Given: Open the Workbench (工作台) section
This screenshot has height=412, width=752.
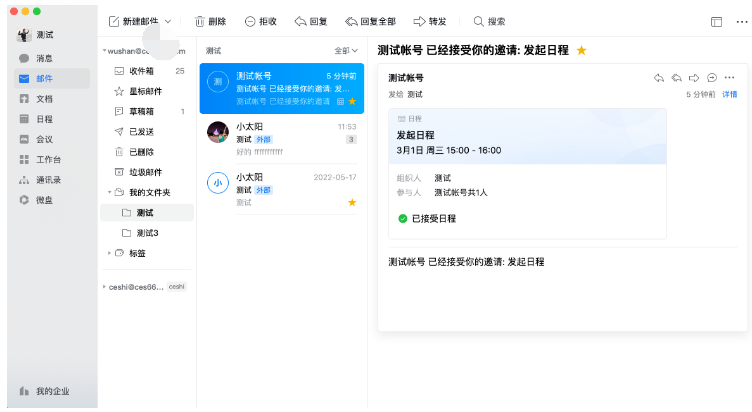Looking at the screenshot, I should point(48,159).
